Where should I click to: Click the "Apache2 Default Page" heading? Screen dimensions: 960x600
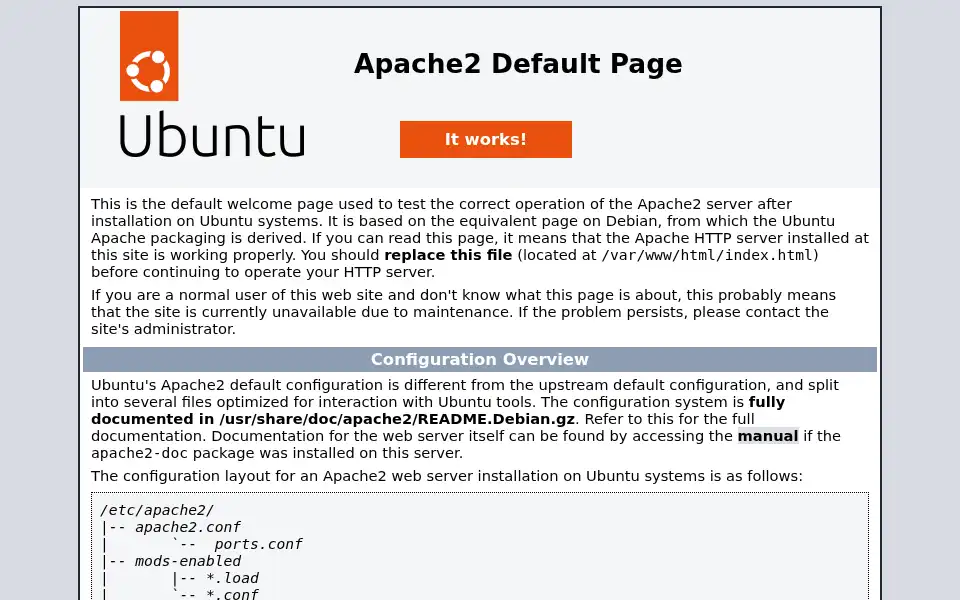click(518, 64)
